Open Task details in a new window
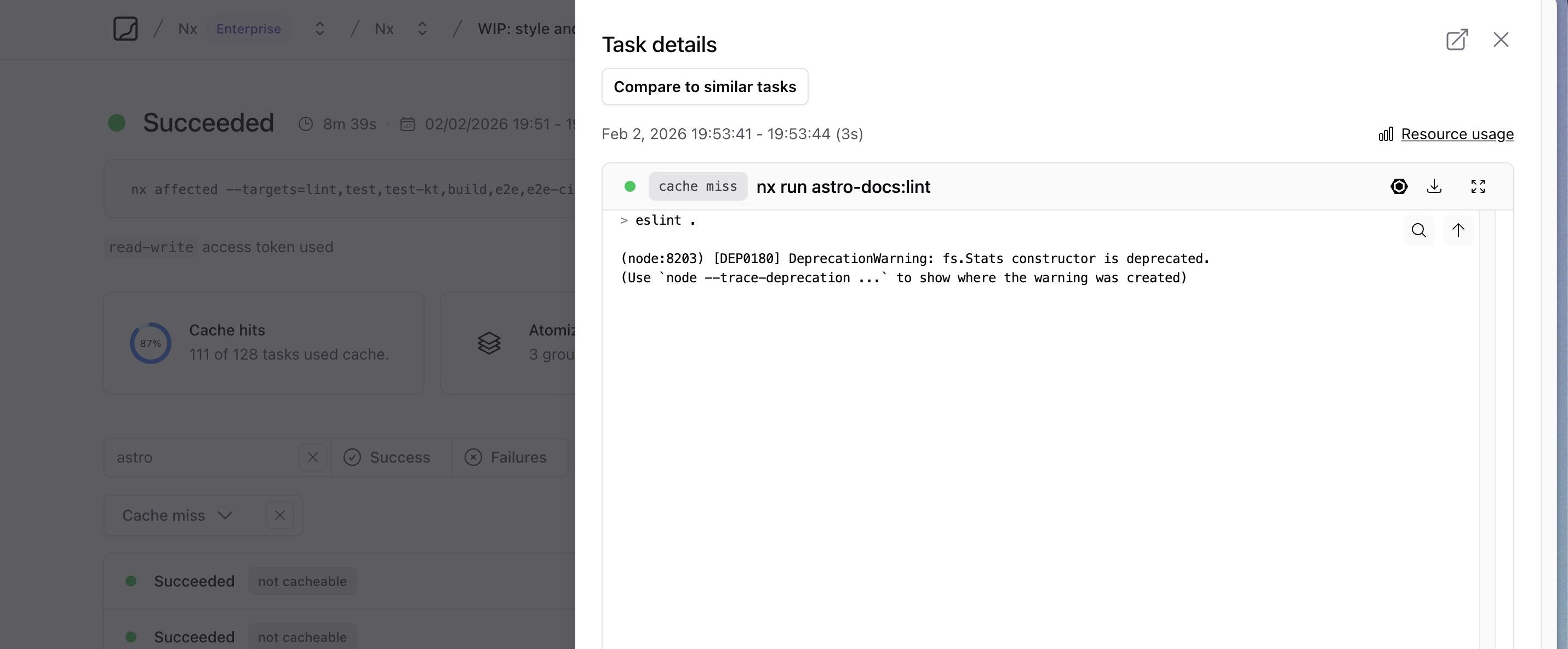Screen dimensions: 1568x649 (x=1456, y=40)
